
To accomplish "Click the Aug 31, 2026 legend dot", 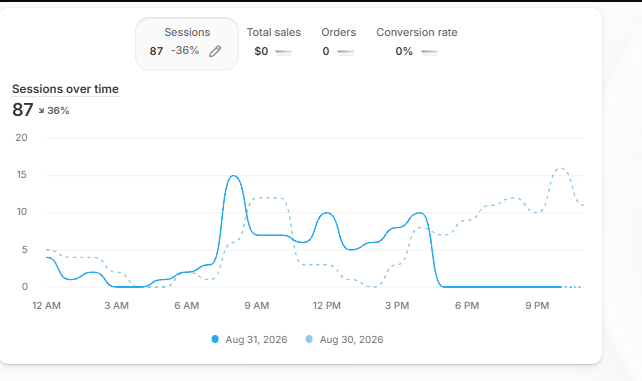I will [x=215, y=339].
